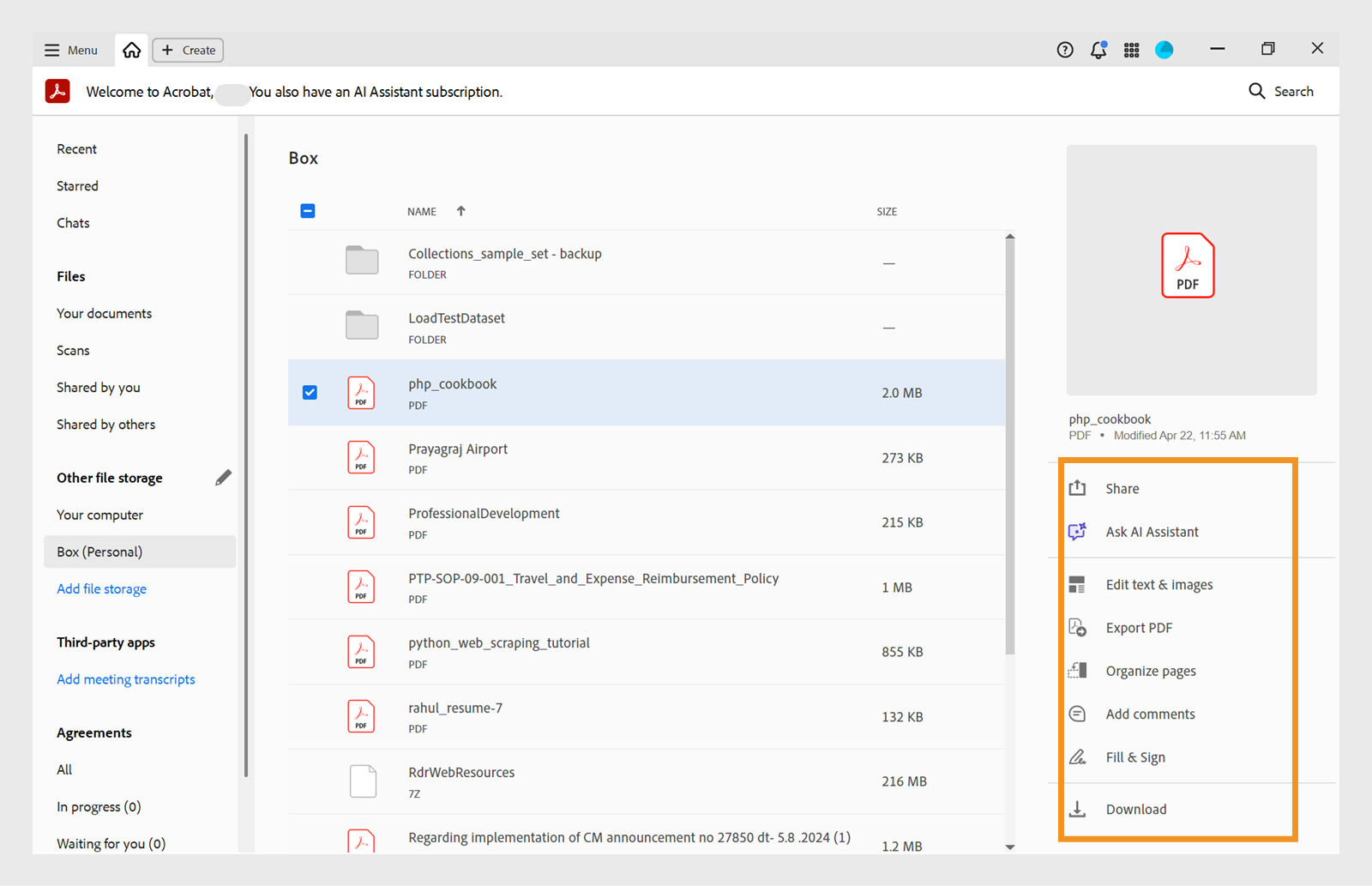Open the Export PDF tool
This screenshot has height=886, width=1372.
click(1139, 627)
